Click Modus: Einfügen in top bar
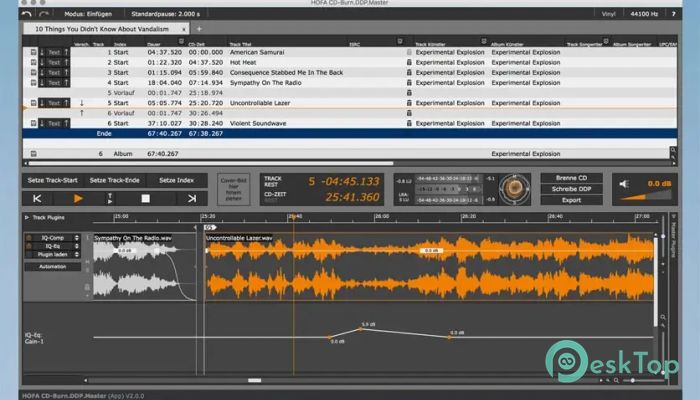The width and height of the screenshot is (700, 400). [x=88, y=14]
